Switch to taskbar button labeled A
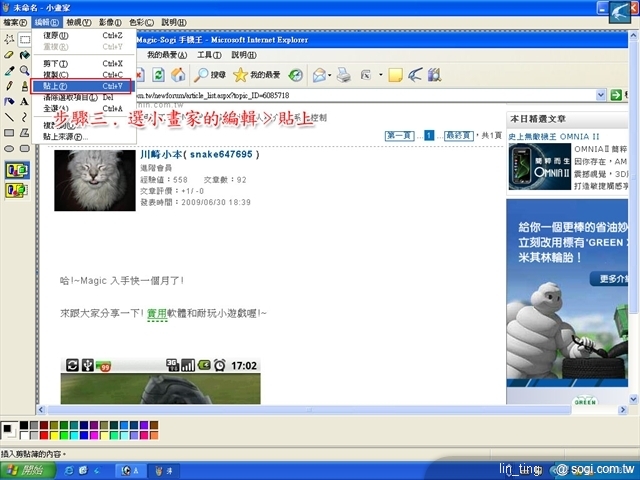 (x=130, y=471)
